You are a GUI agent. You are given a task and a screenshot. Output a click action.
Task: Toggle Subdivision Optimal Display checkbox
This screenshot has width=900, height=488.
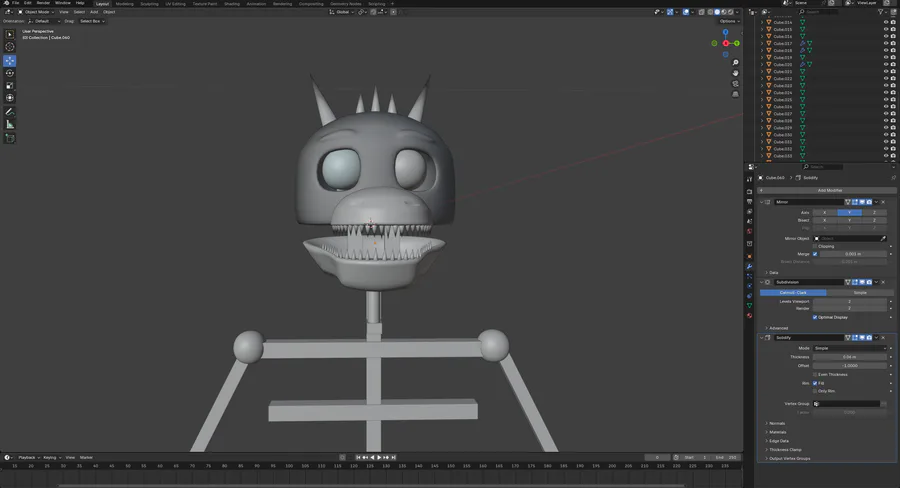(x=815, y=317)
